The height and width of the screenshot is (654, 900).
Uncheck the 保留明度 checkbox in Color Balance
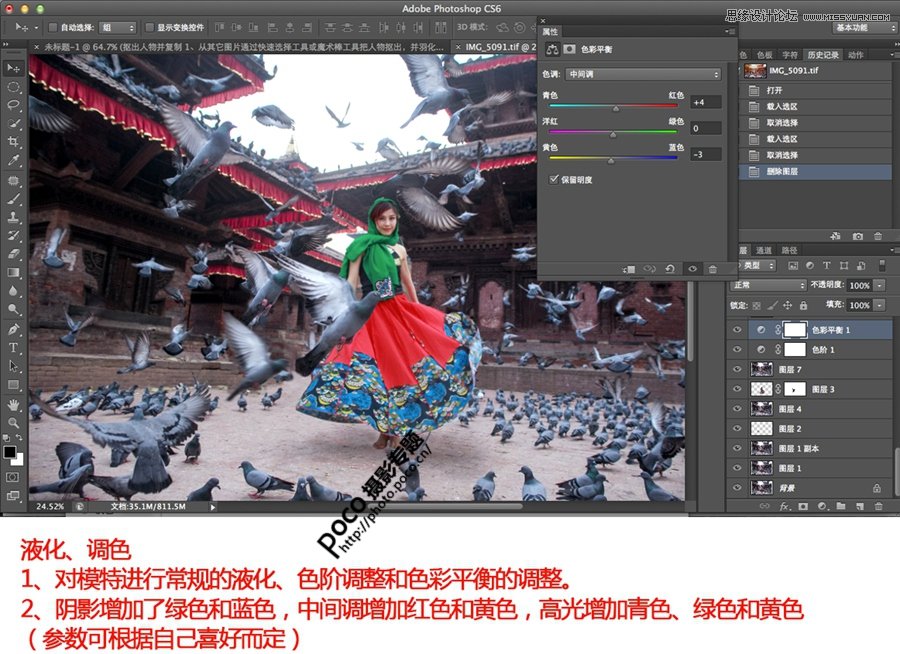coord(553,180)
